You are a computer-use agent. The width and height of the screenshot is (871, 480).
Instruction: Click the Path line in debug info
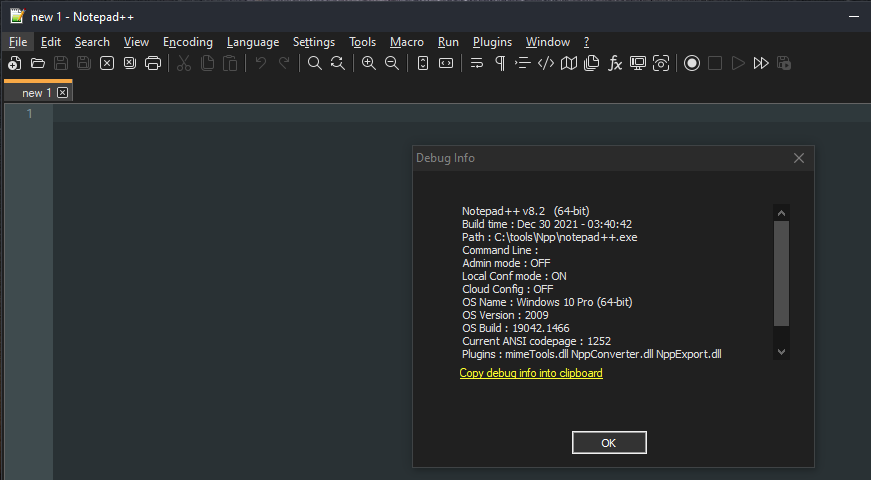tap(549, 237)
